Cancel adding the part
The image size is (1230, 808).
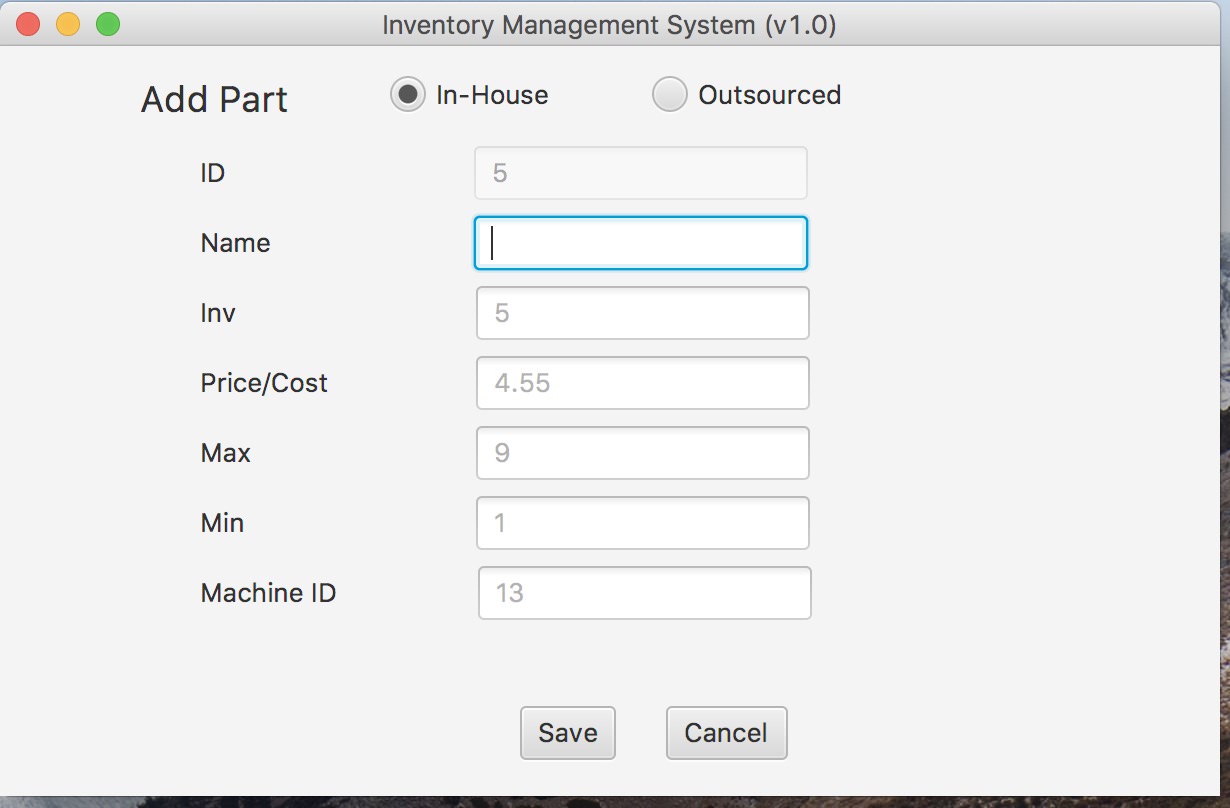click(x=726, y=733)
